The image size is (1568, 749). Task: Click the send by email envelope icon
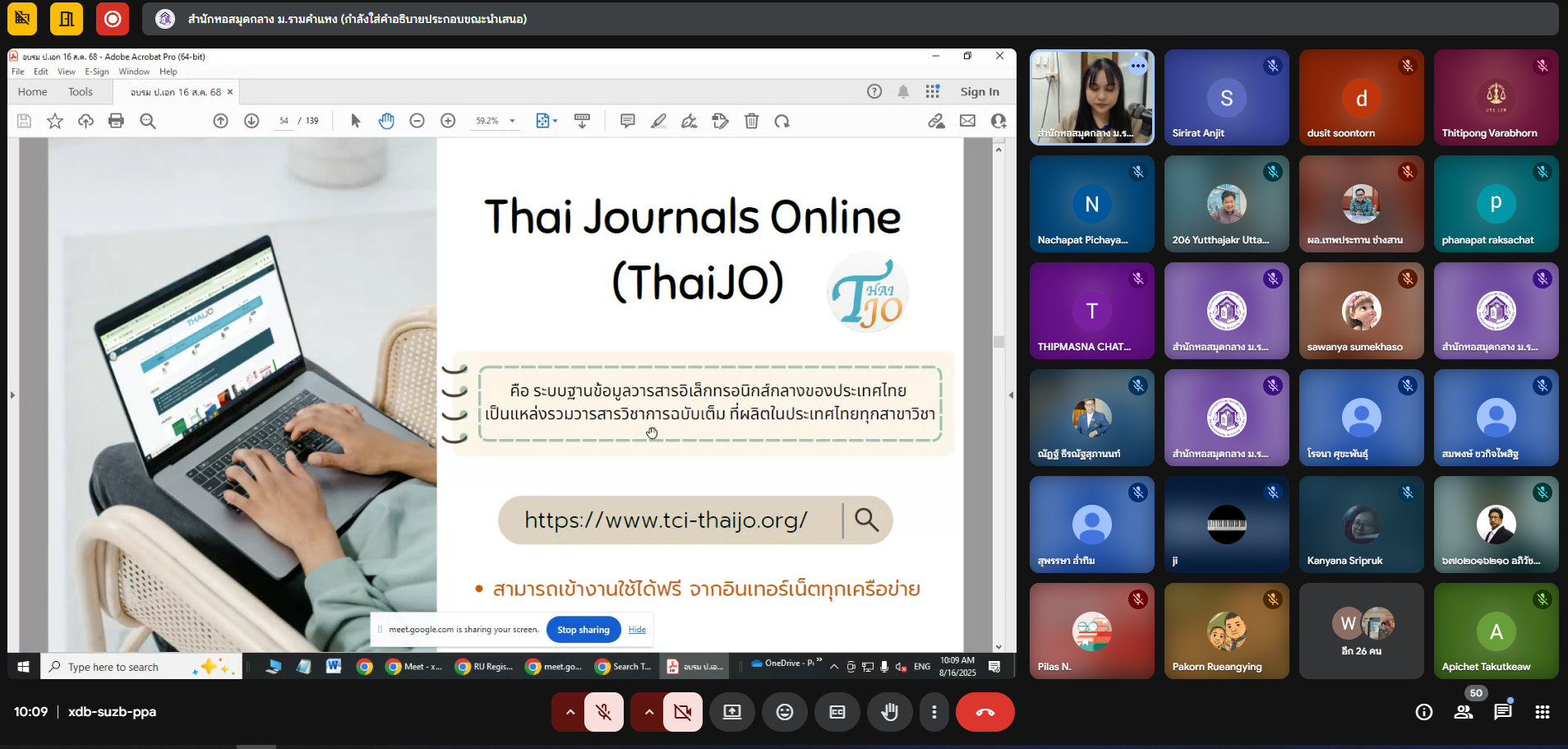point(967,121)
